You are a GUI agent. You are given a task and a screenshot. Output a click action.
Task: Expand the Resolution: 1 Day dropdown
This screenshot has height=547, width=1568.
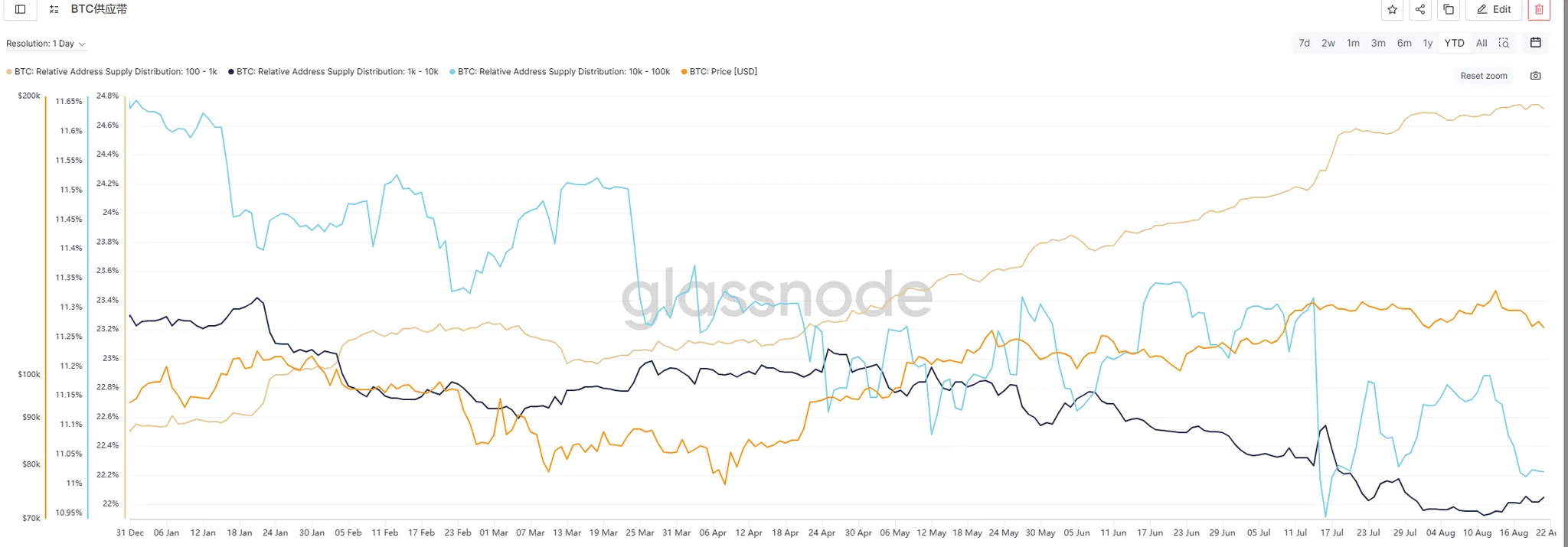(46, 44)
